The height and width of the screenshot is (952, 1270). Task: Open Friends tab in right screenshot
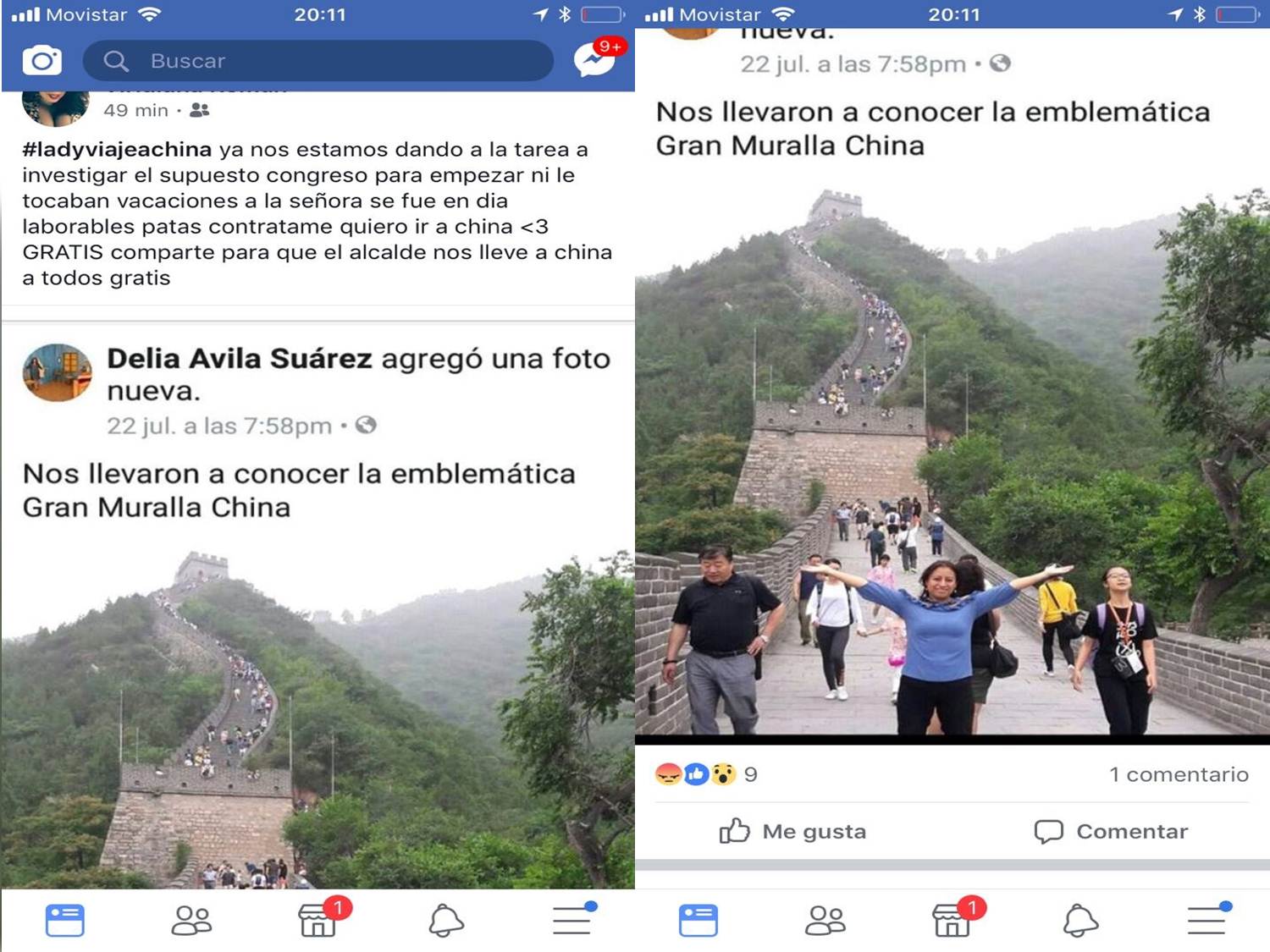[x=825, y=921]
